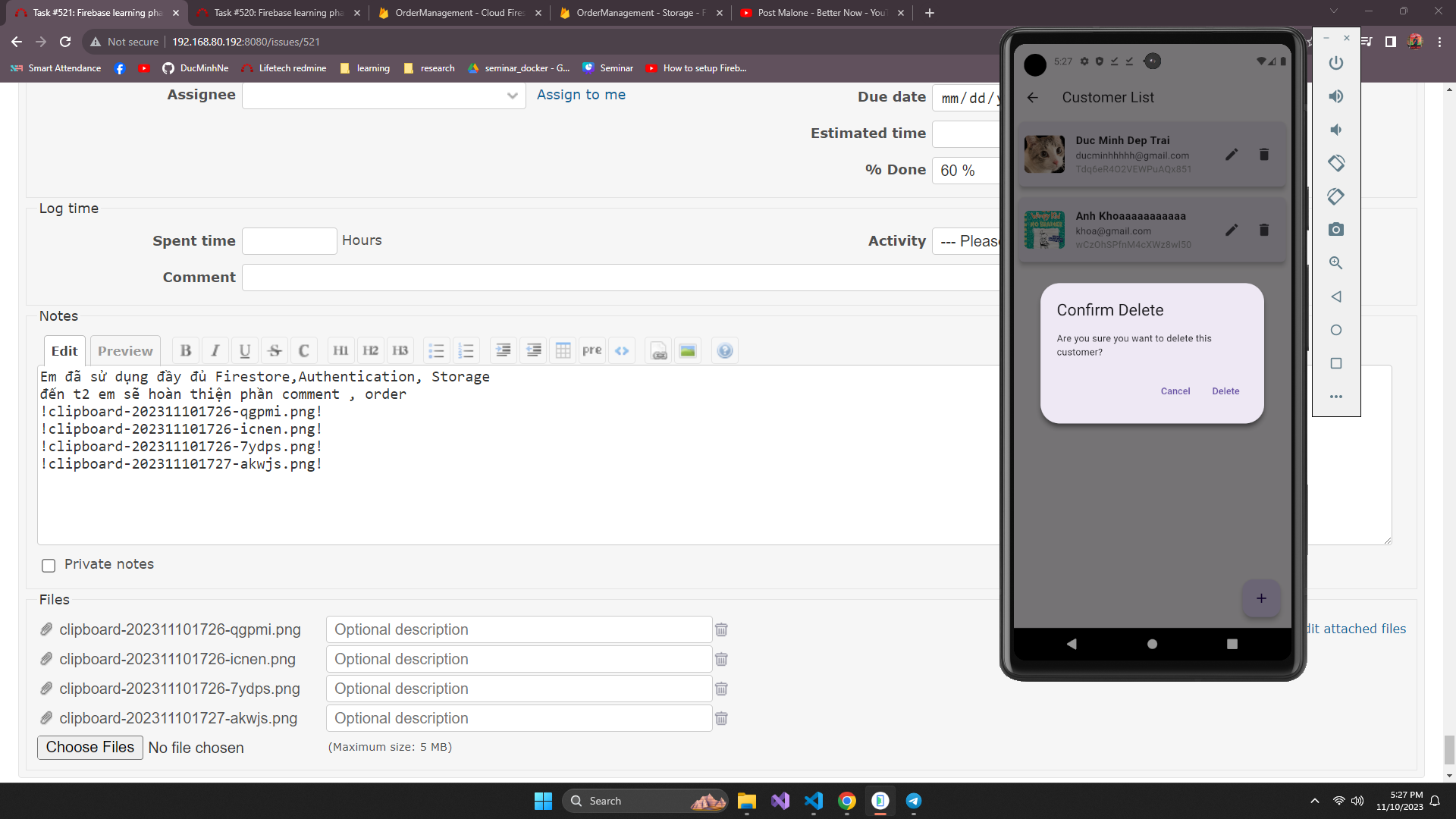
Task: Click the insert image toolbar icon
Action: coord(688,350)
